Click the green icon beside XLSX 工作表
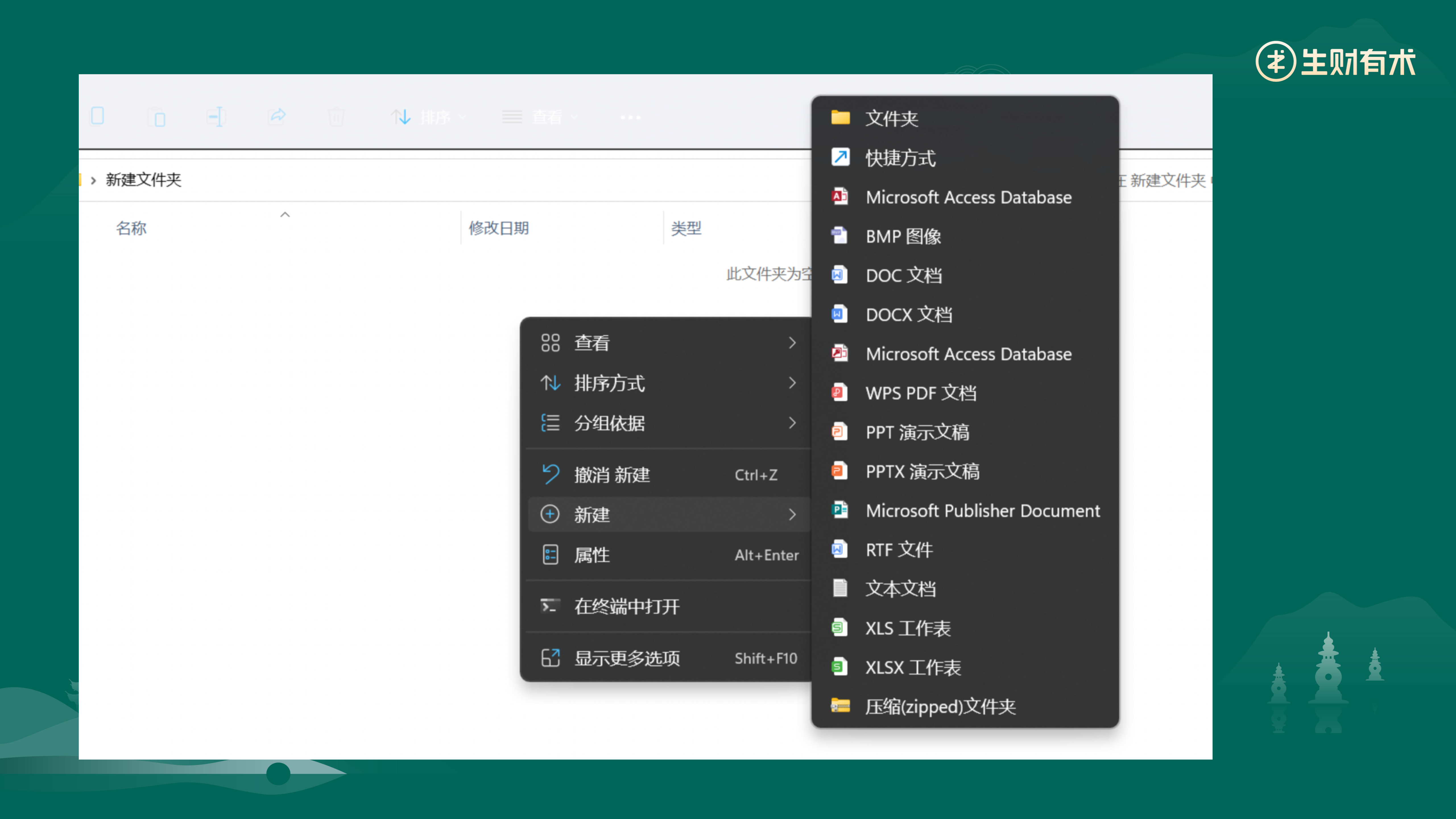This screenshot has height=819, width=1456. [x=840, y=666]
